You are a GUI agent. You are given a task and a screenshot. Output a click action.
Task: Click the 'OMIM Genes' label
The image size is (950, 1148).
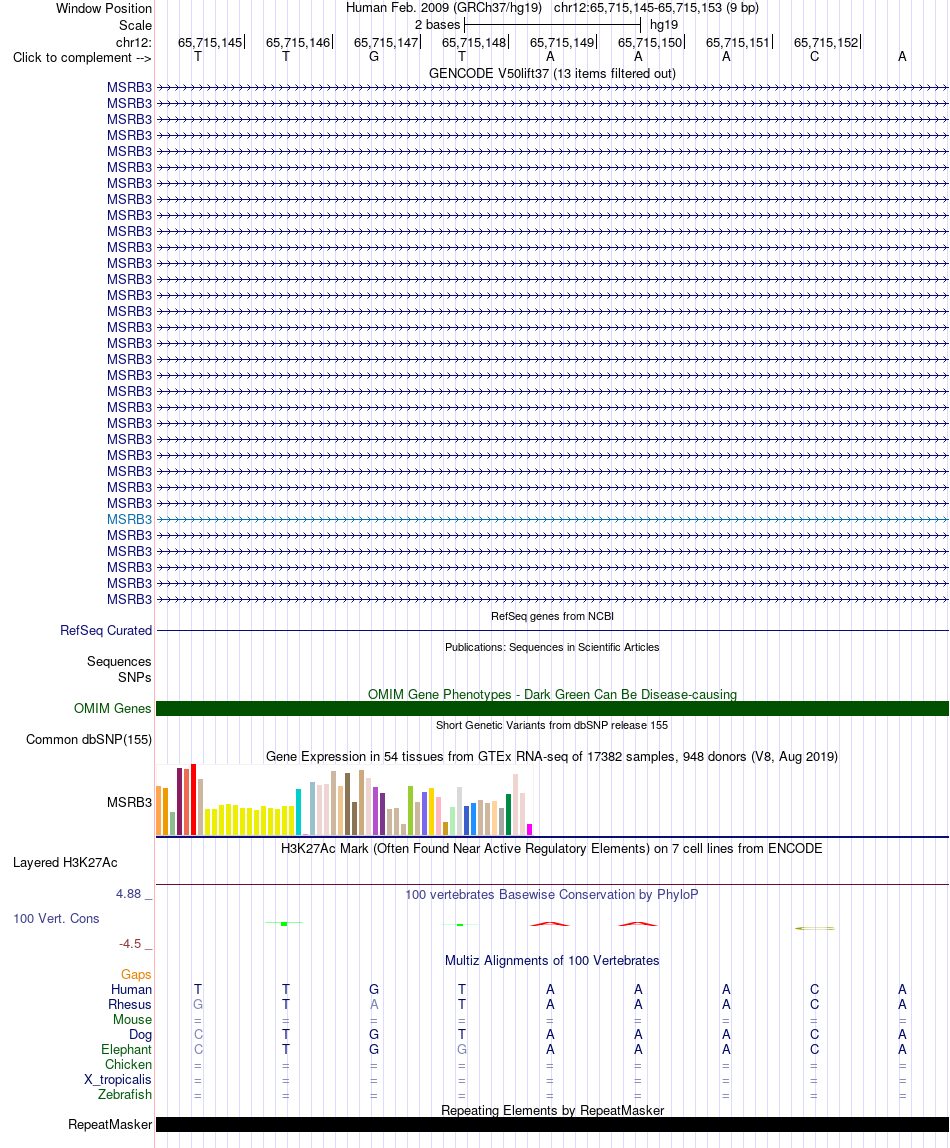pos(113,709)
